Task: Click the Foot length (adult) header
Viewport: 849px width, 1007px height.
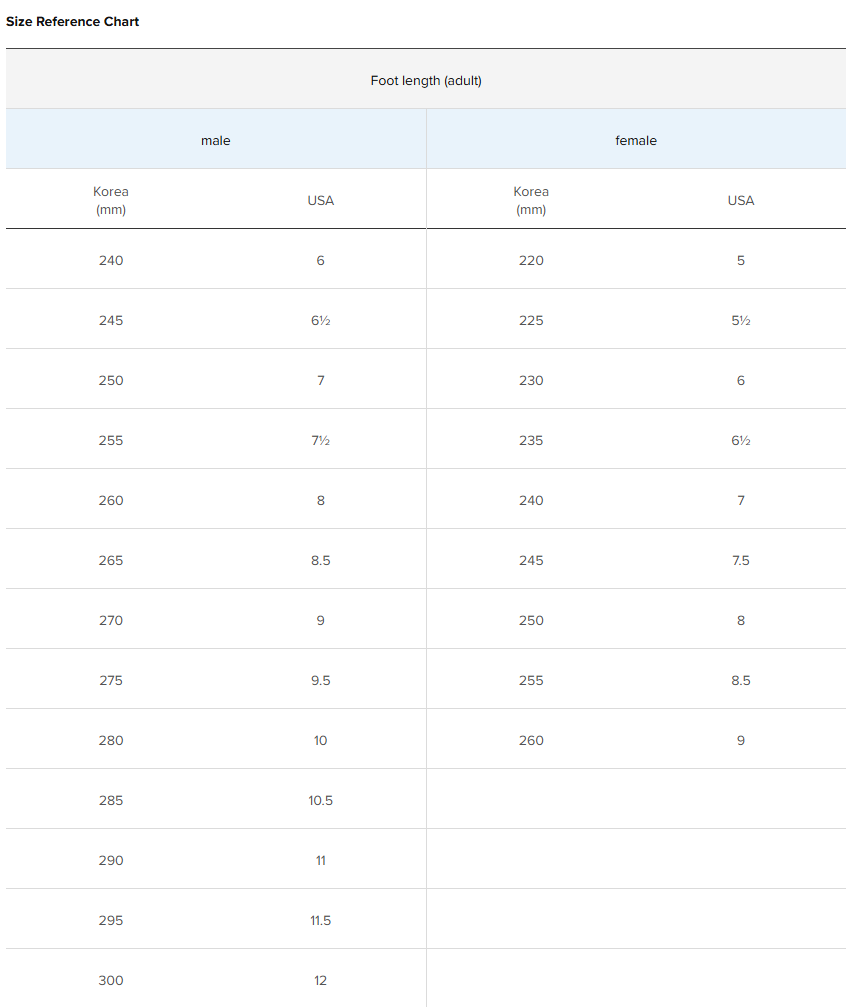Action: 426,80
